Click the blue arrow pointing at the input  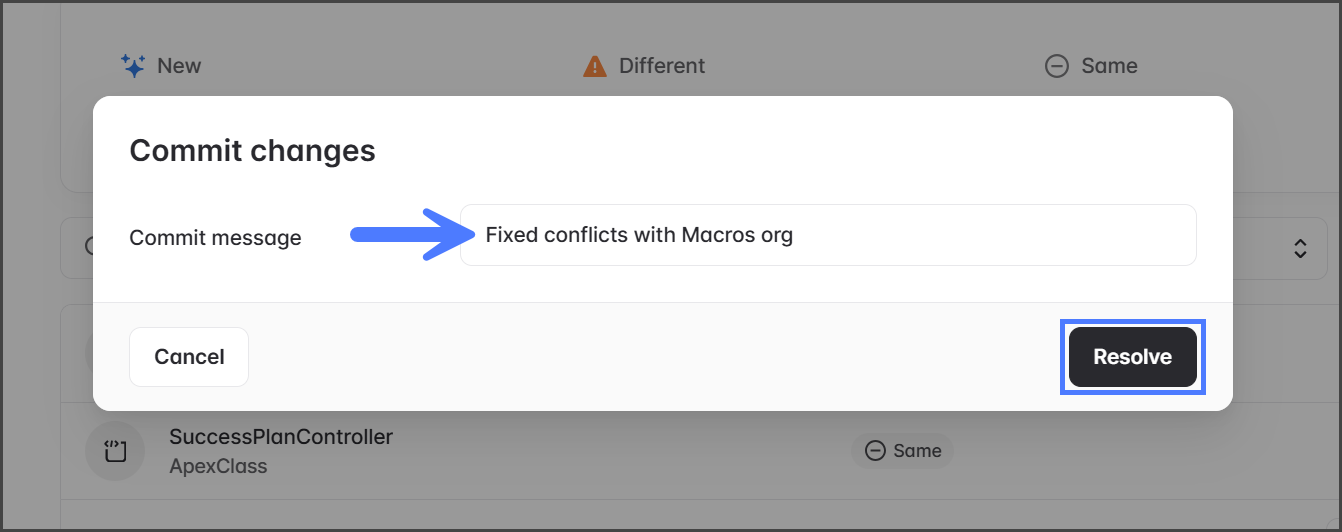coord(408,235)
